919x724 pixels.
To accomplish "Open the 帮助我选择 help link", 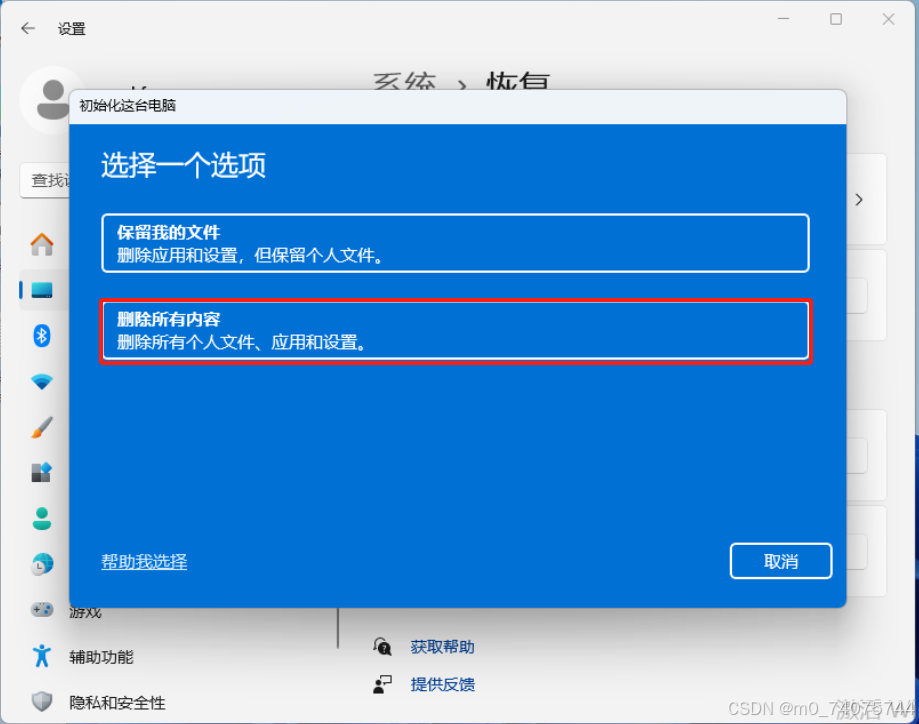I will [144, 562].
